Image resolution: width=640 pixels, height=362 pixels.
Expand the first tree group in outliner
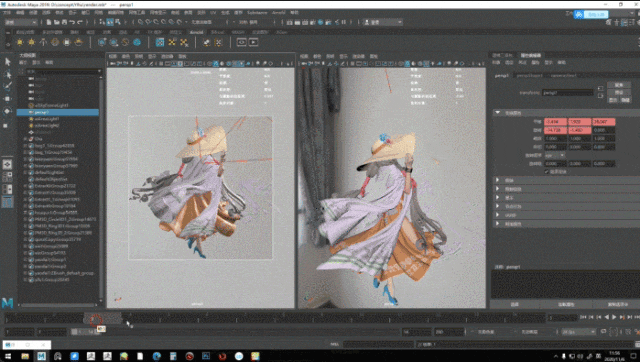pyautogui.click(x=25, y=139)
